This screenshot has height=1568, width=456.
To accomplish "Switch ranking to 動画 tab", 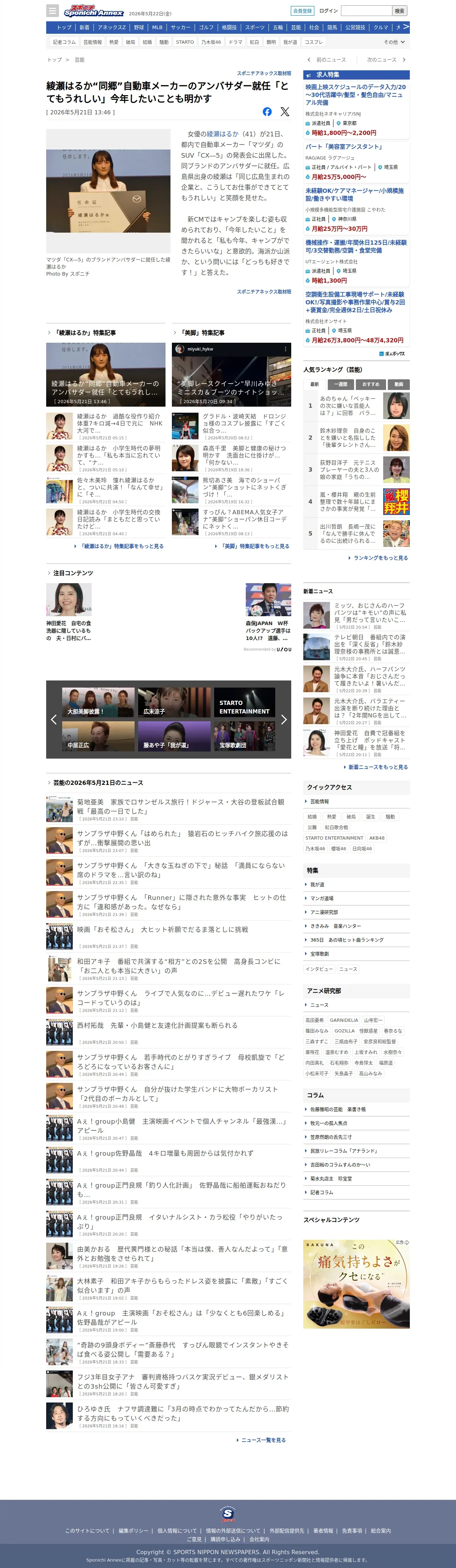I will (399, 385).
